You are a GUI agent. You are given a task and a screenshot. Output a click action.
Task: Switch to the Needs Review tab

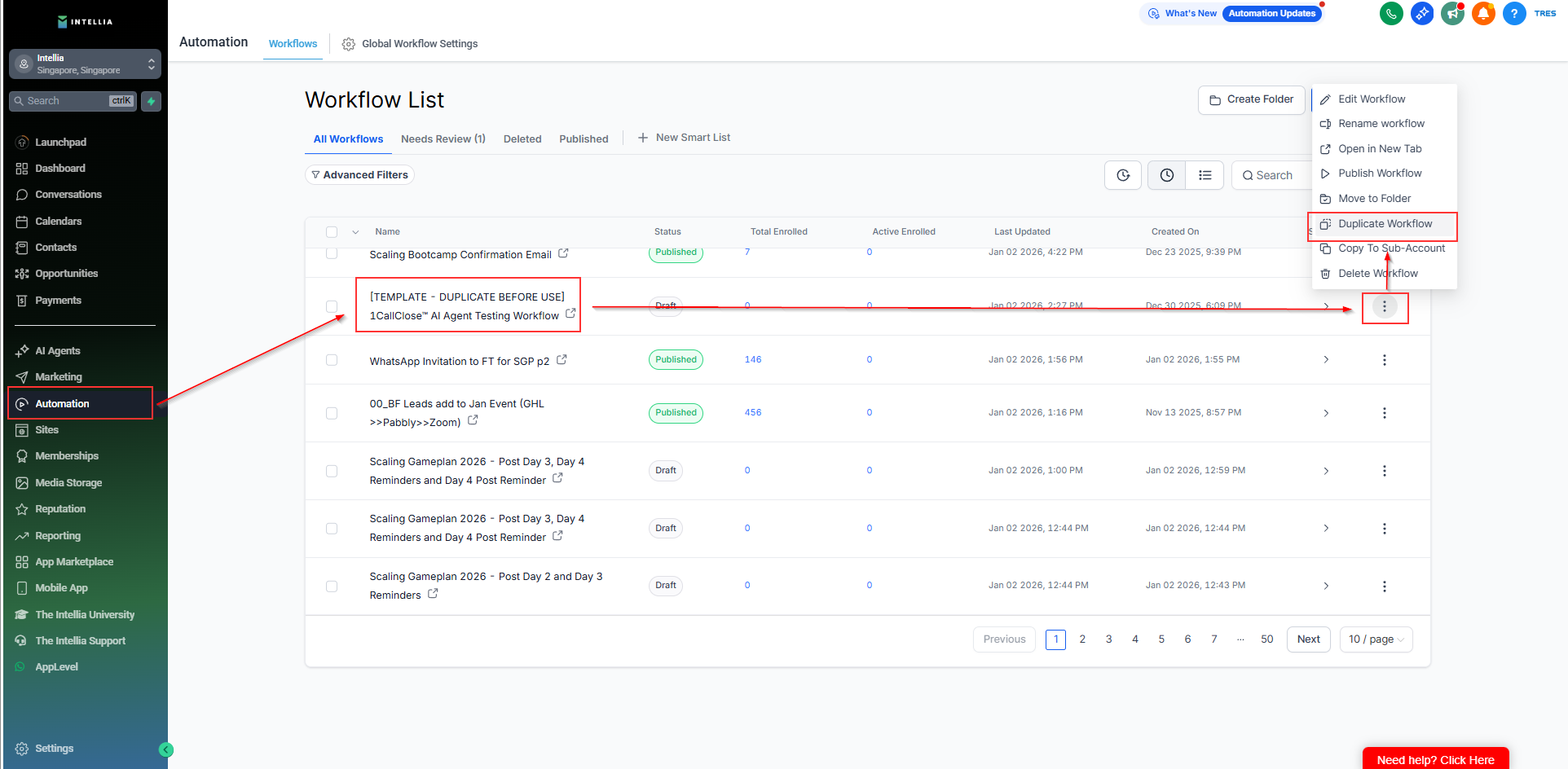tap(443, 139)
